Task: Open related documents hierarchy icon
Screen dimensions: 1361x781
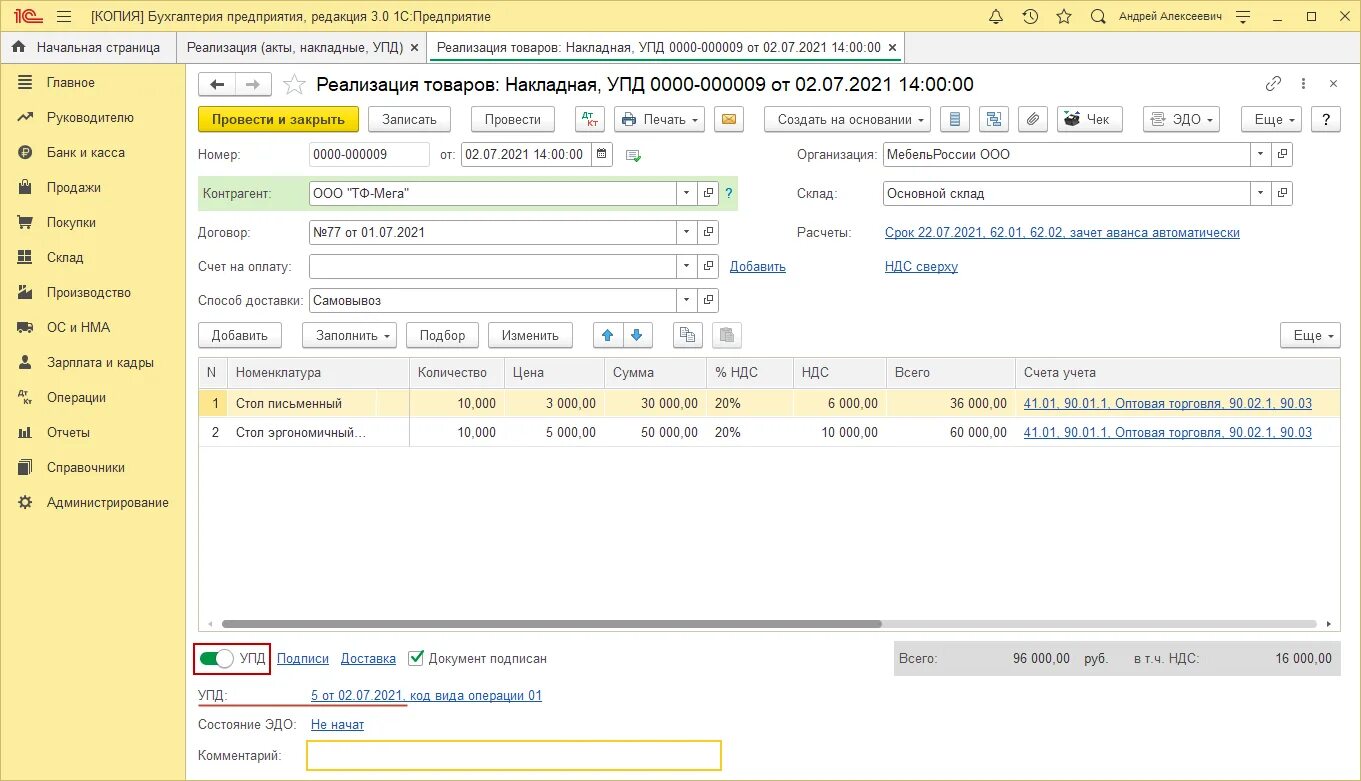Action: coord(994,119)
